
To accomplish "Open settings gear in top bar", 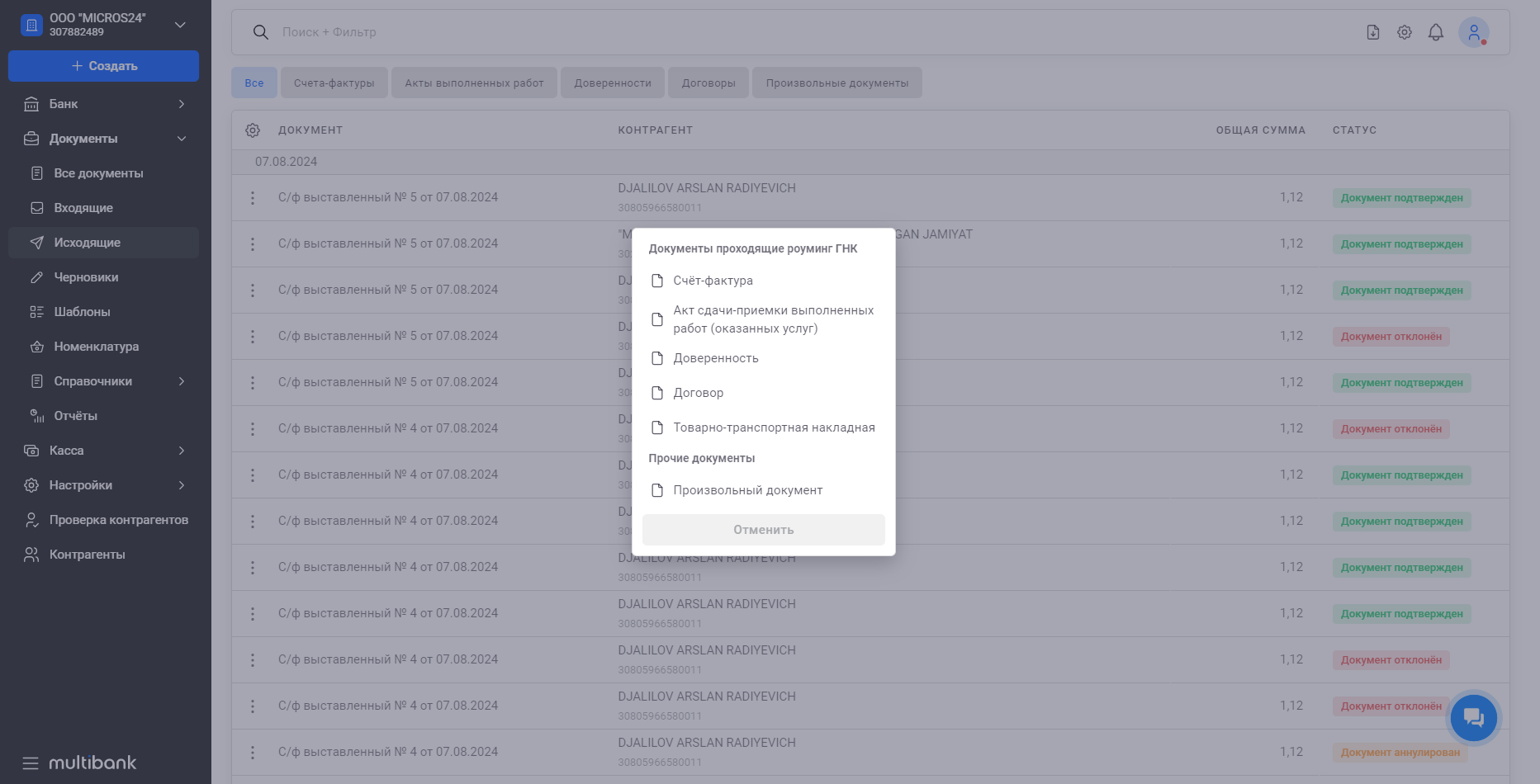I will coord(1405,32).
